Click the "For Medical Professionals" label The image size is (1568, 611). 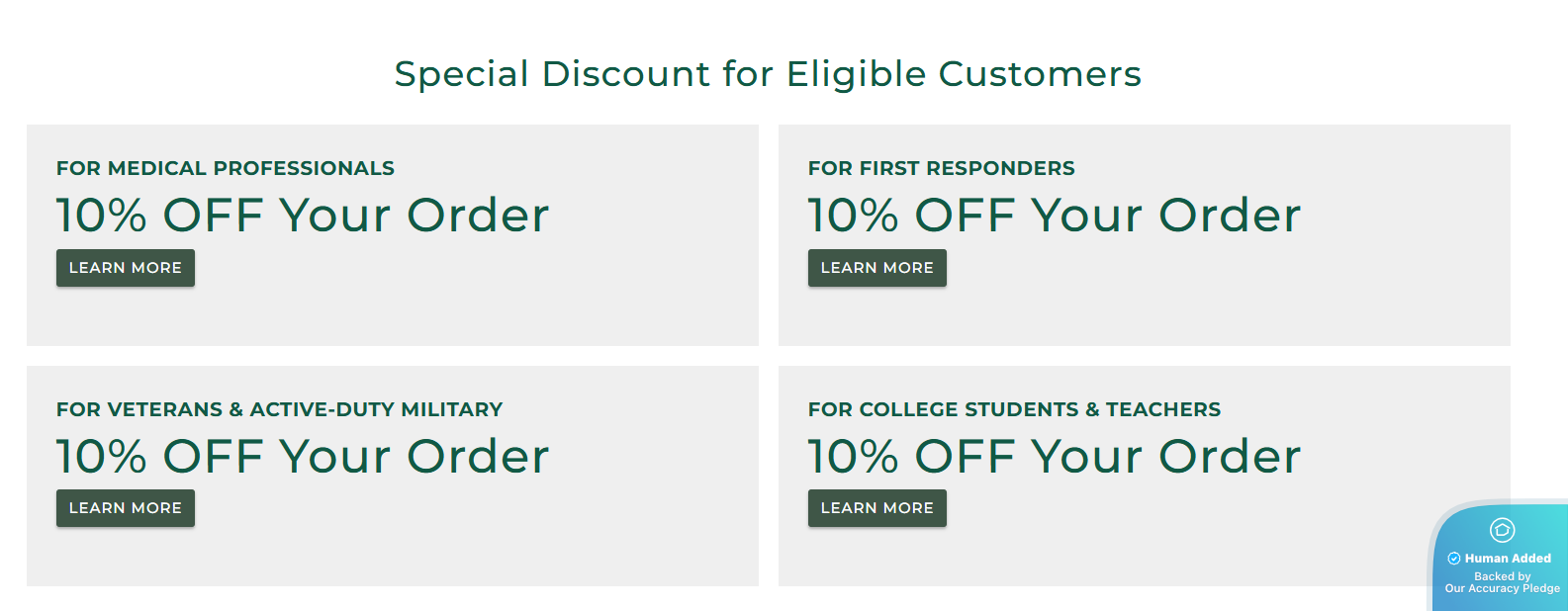click(226, 168)
